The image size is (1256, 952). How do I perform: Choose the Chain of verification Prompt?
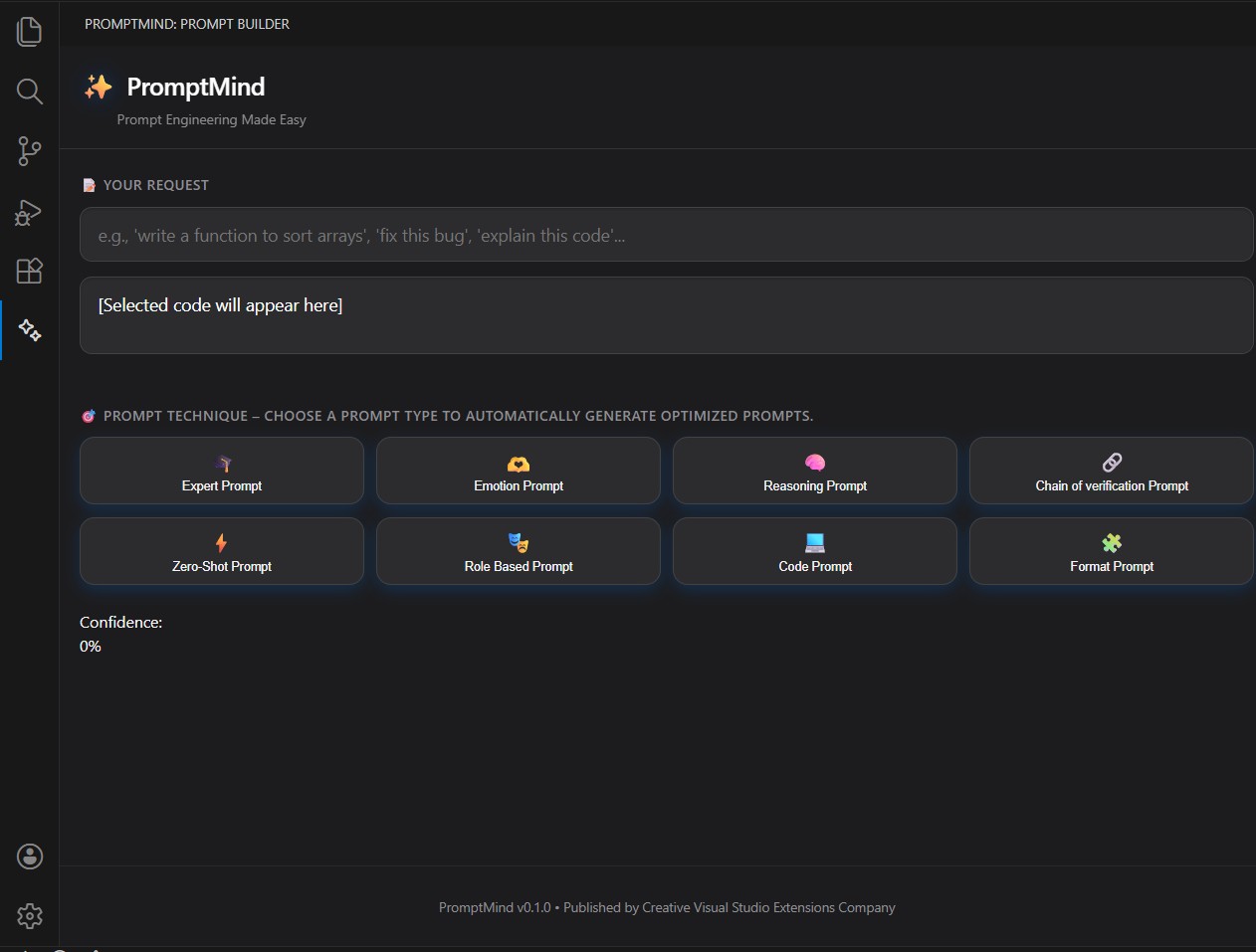pyautogui.click(x=1111, y=471)
